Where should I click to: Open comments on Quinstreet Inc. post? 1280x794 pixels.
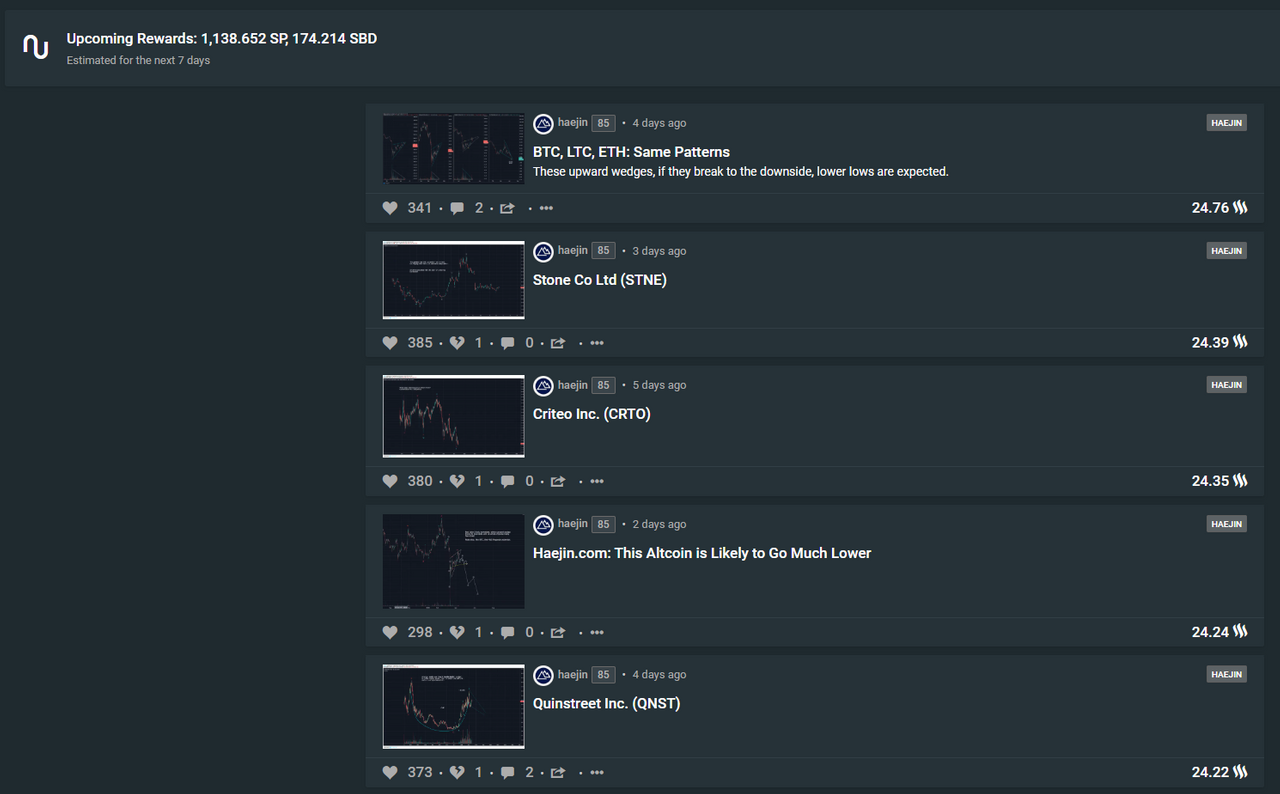tap(508, 772)
